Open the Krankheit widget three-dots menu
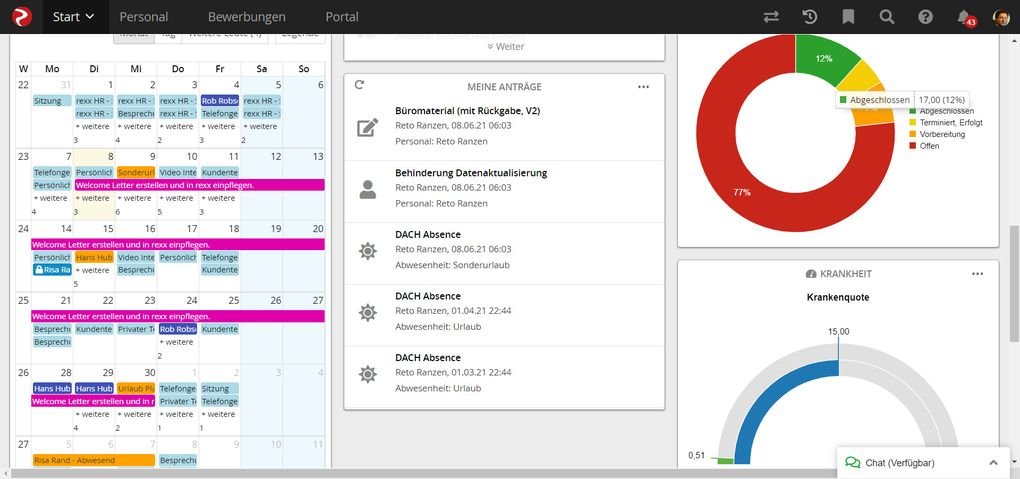The width and height of the screenshot is (1020, 479). click(x=977, y=274)
